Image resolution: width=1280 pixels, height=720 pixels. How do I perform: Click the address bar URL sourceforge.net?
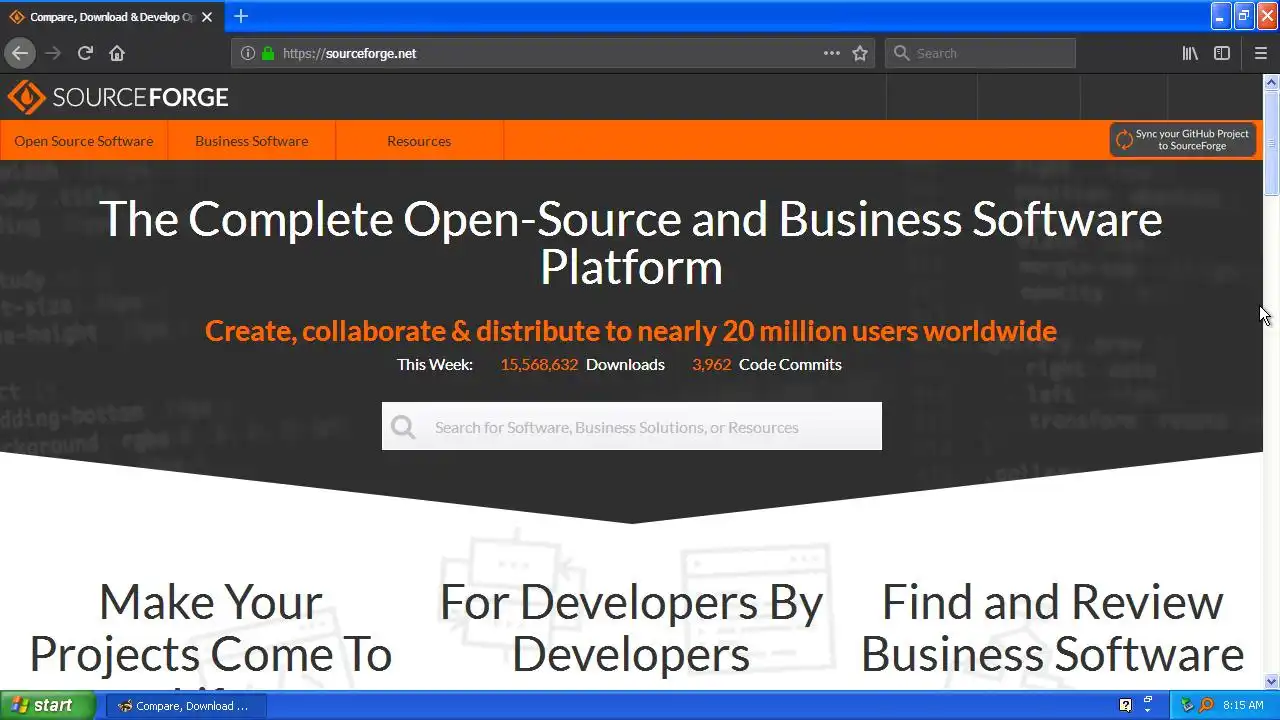(350, 53)
